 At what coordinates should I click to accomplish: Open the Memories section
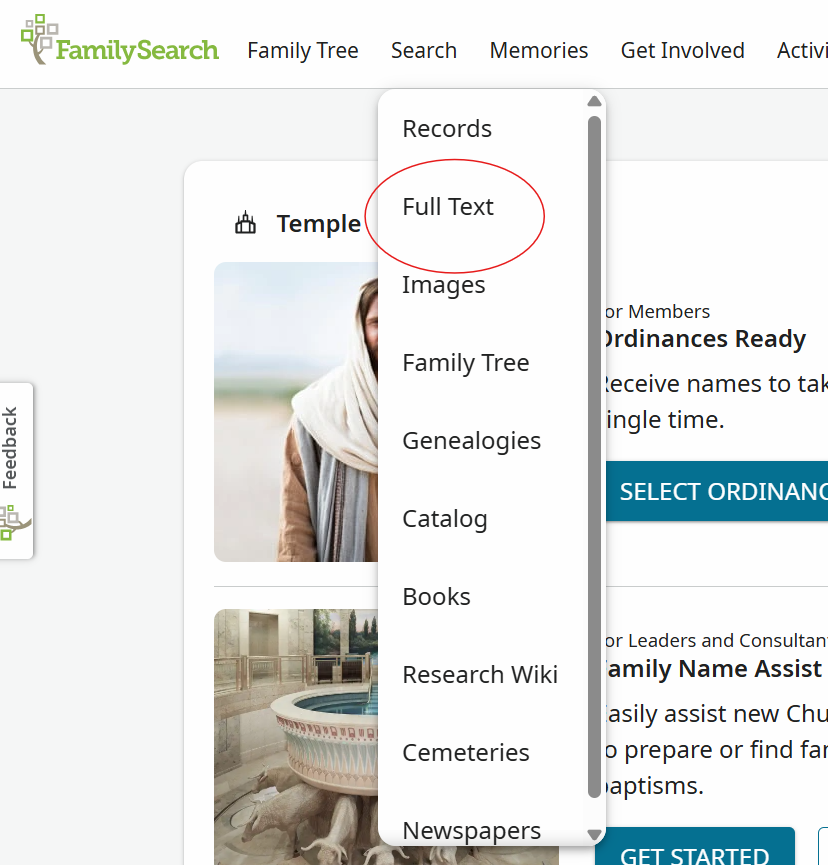pos(539,50)
